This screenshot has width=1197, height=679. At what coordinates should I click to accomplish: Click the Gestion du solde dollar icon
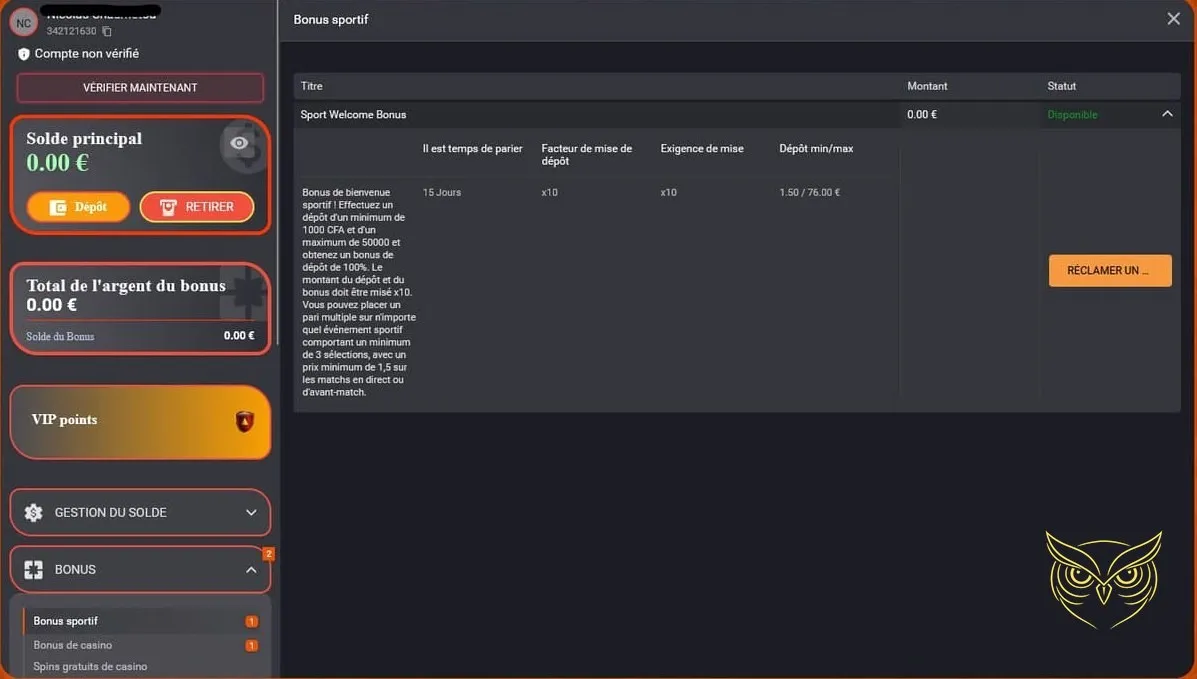(x=34, y=513)
